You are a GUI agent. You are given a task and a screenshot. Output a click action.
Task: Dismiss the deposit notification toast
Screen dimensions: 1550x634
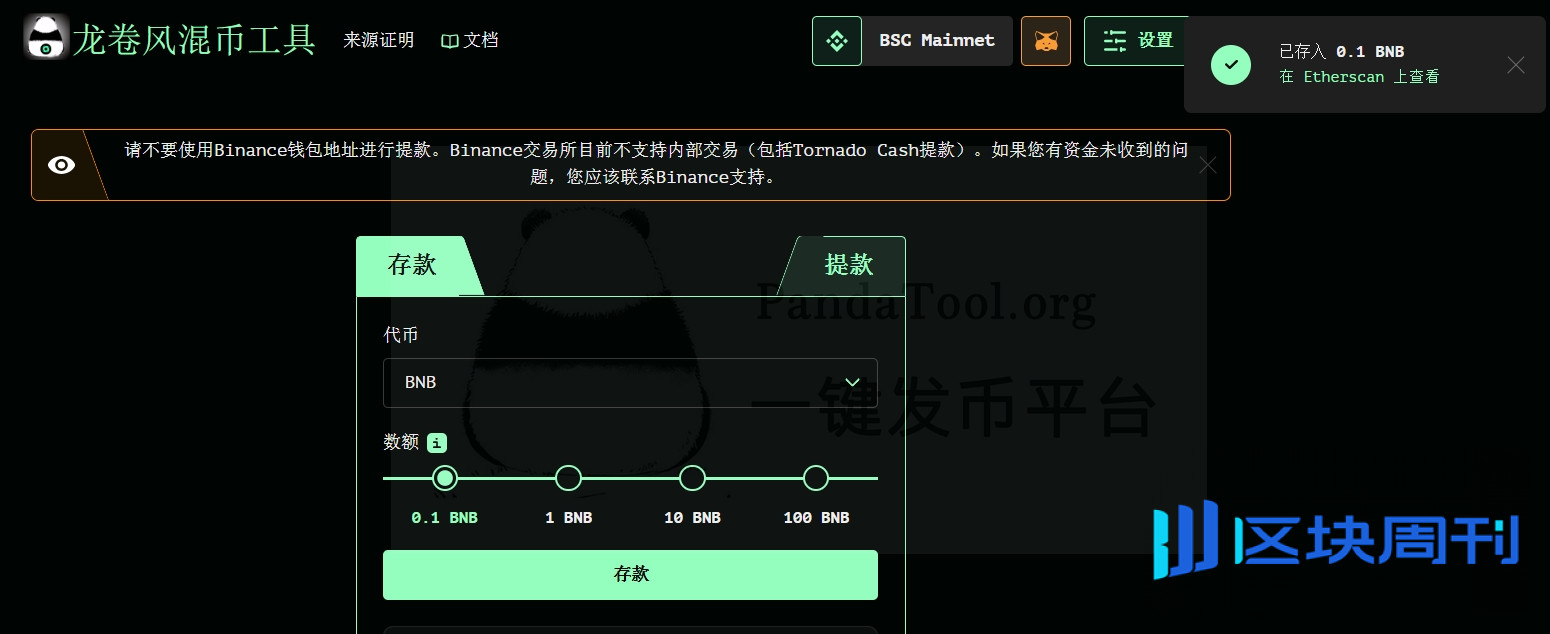point(1515,65)
